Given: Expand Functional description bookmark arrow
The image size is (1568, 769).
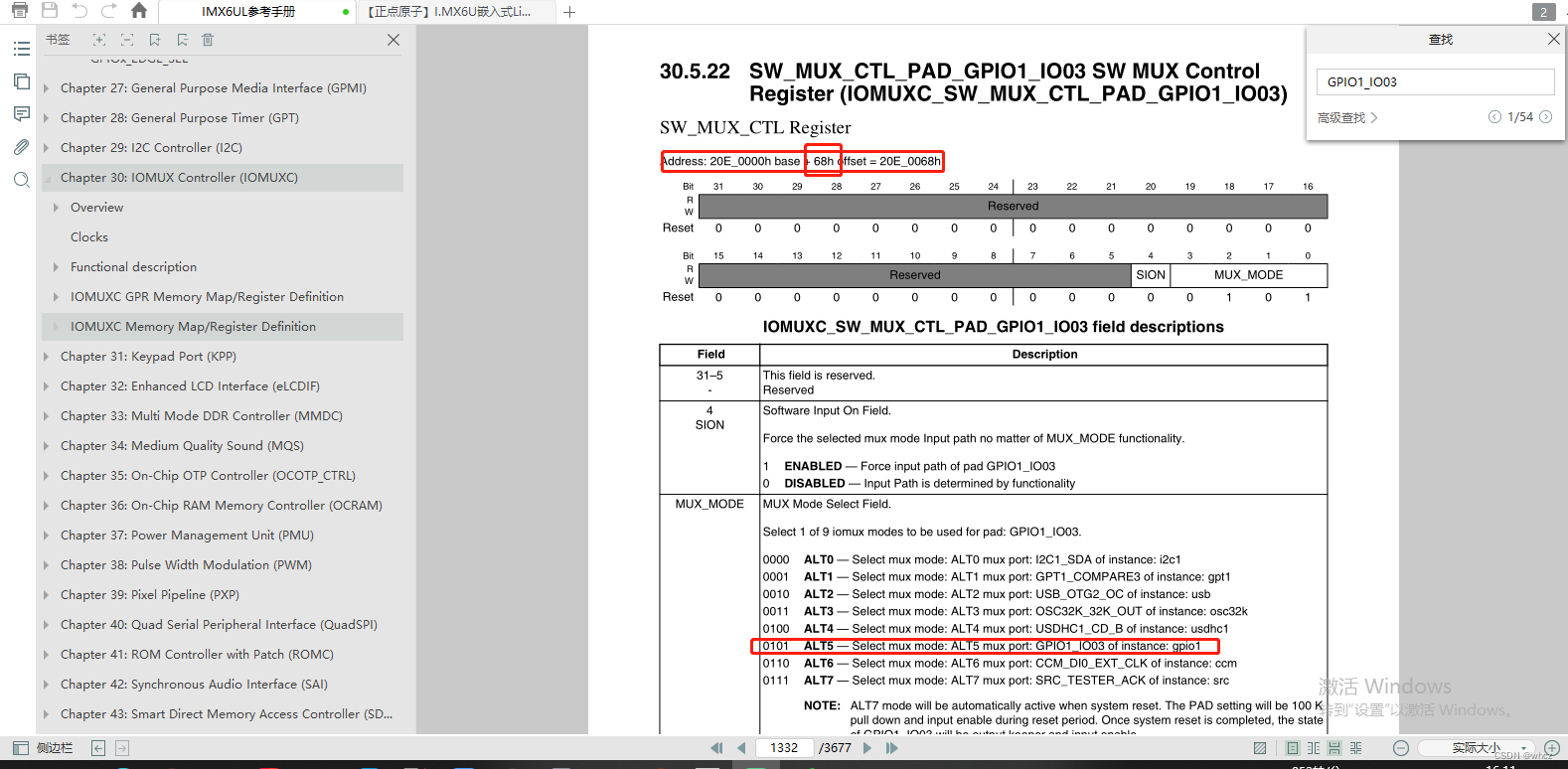Looking at the screenshot, I should coord(56,267).
